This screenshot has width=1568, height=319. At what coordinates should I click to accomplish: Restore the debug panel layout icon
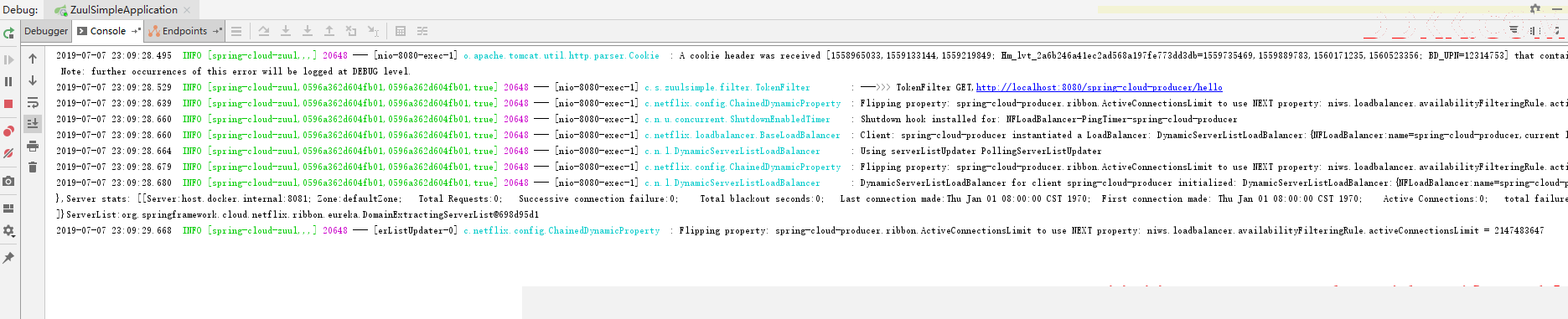(8, 208)
